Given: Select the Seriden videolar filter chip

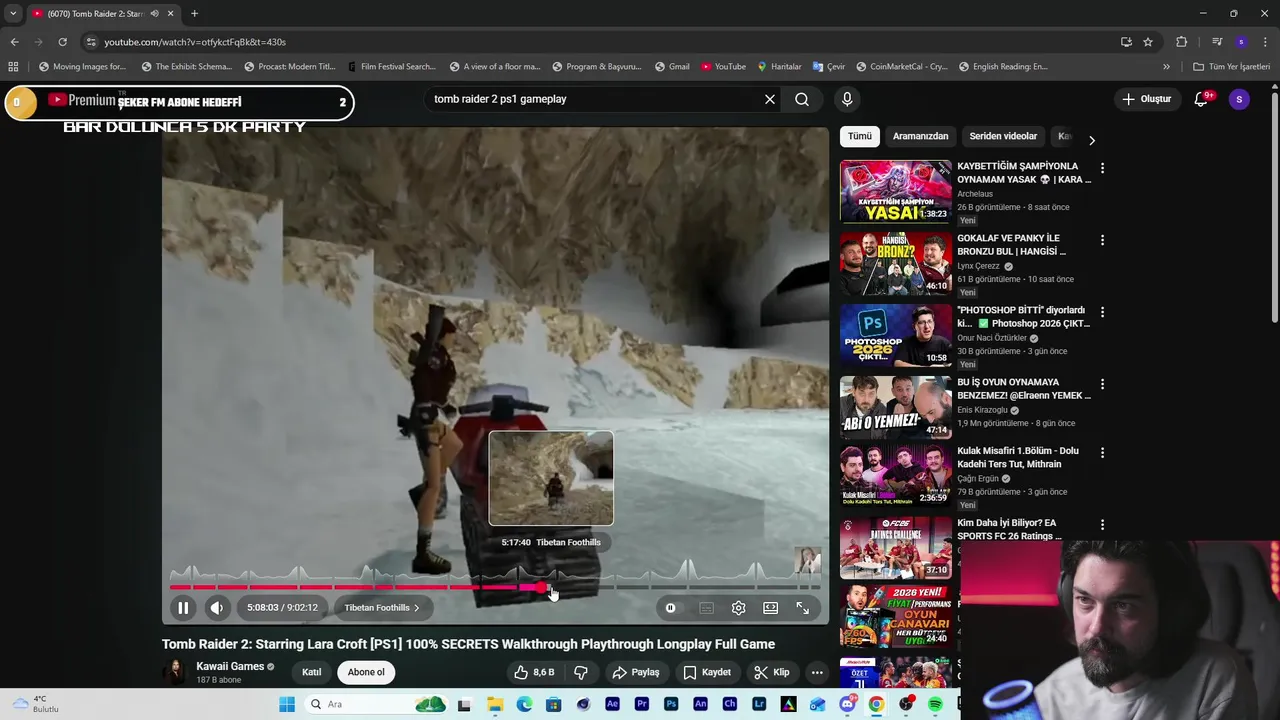Looking at the screenshot, I should pos(1003,136).
